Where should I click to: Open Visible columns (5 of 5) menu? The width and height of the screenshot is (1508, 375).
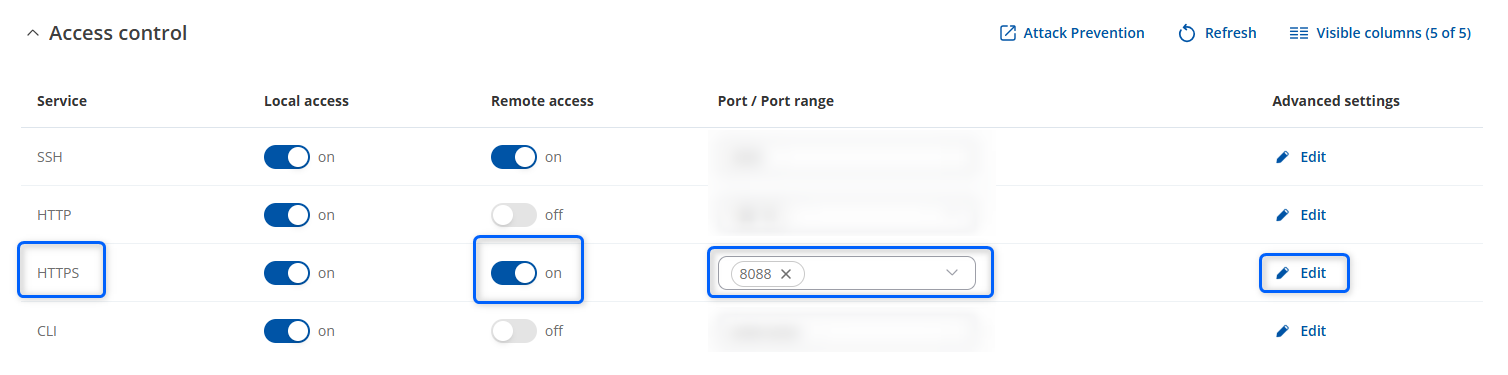pyautogui.click(x=1380, y=33)
